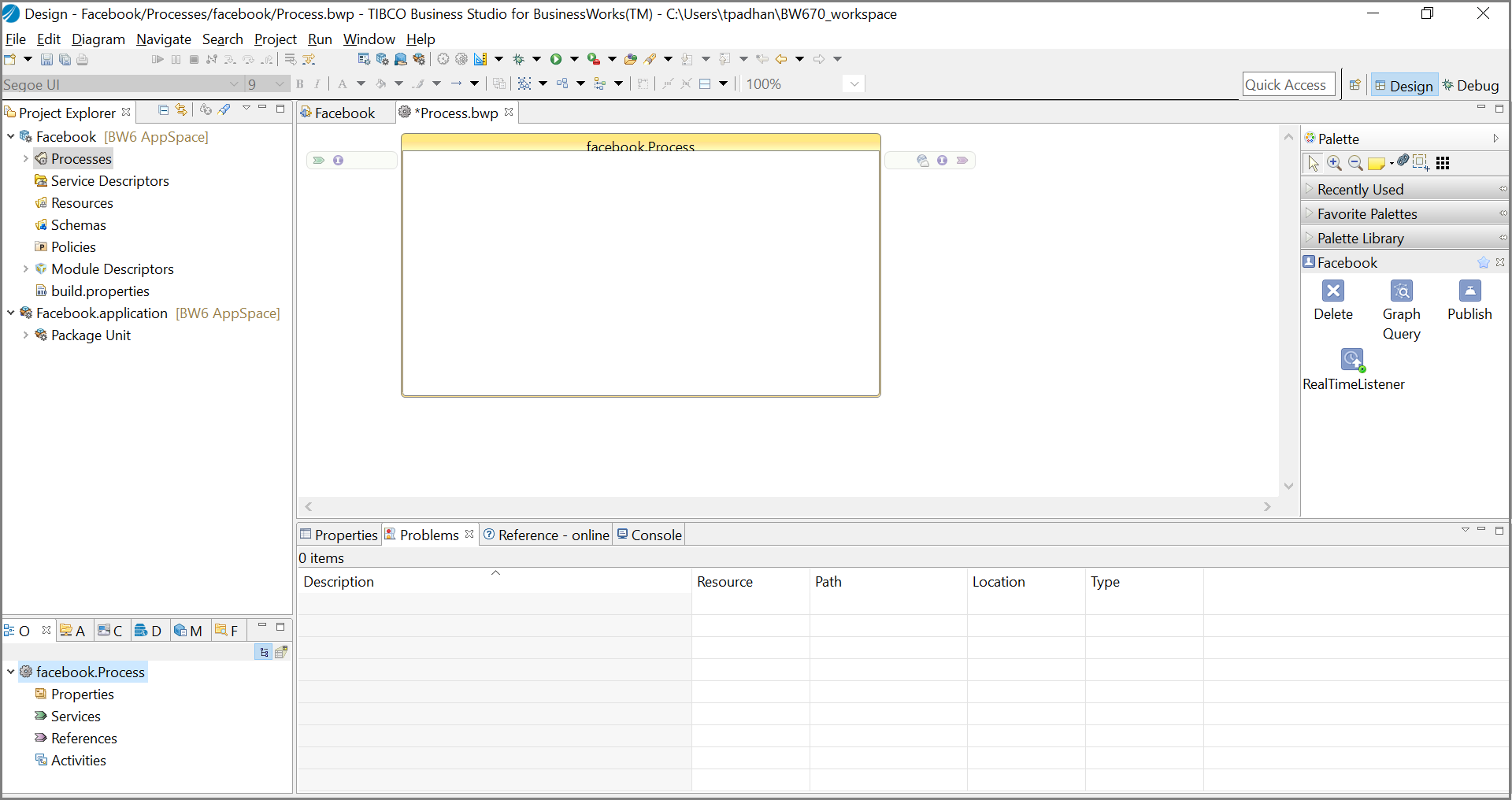Pick the Publish activity from Facebook palette
The height and width of the screenshot is (800, 1512).
[x=1469, y=292]
